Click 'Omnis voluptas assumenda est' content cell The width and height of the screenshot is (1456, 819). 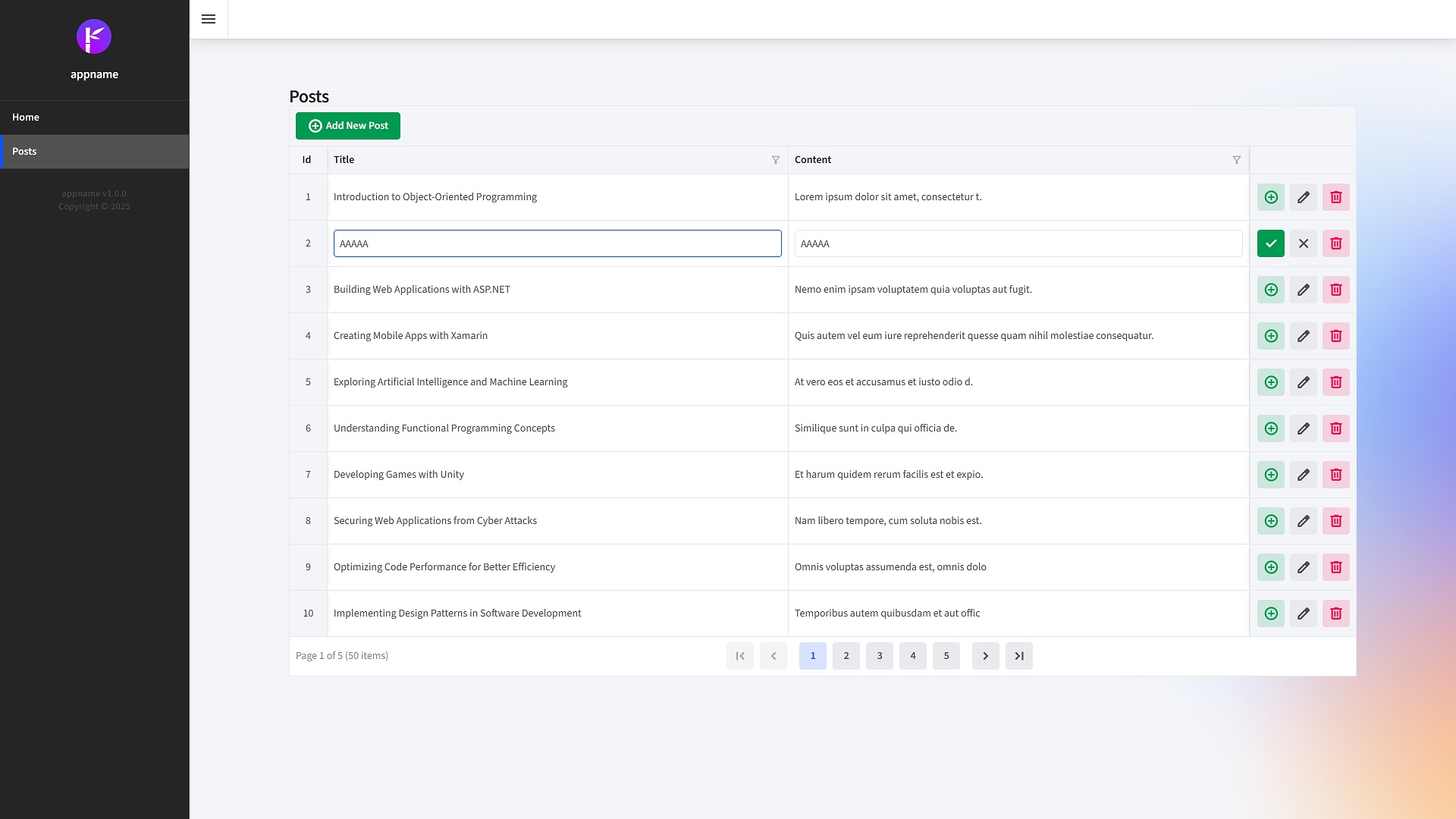pyautogui.click(x=1018, y=567)
